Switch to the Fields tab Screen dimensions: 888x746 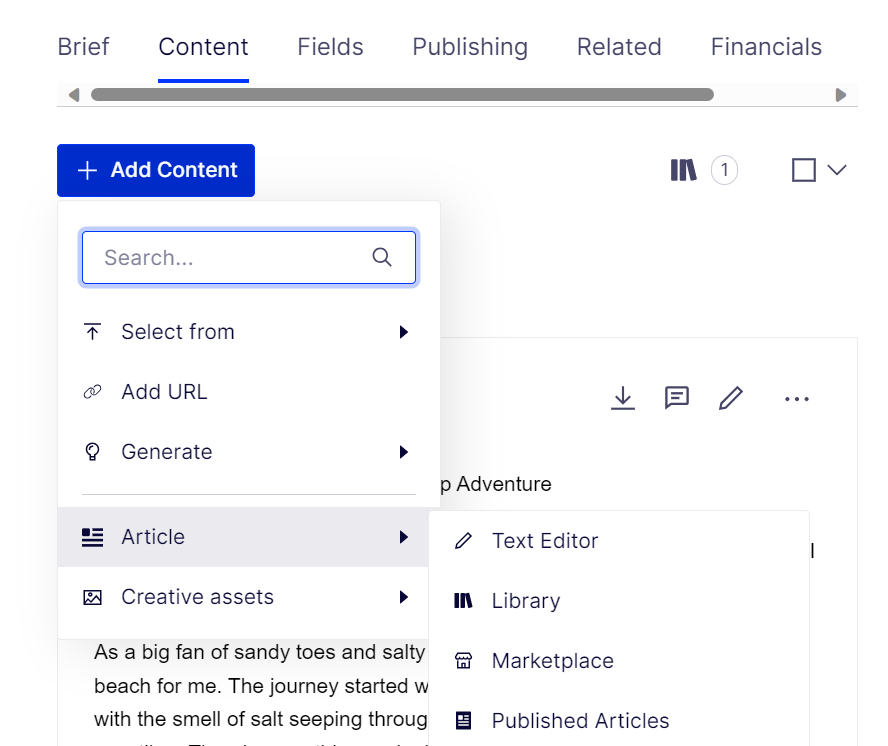330,47
